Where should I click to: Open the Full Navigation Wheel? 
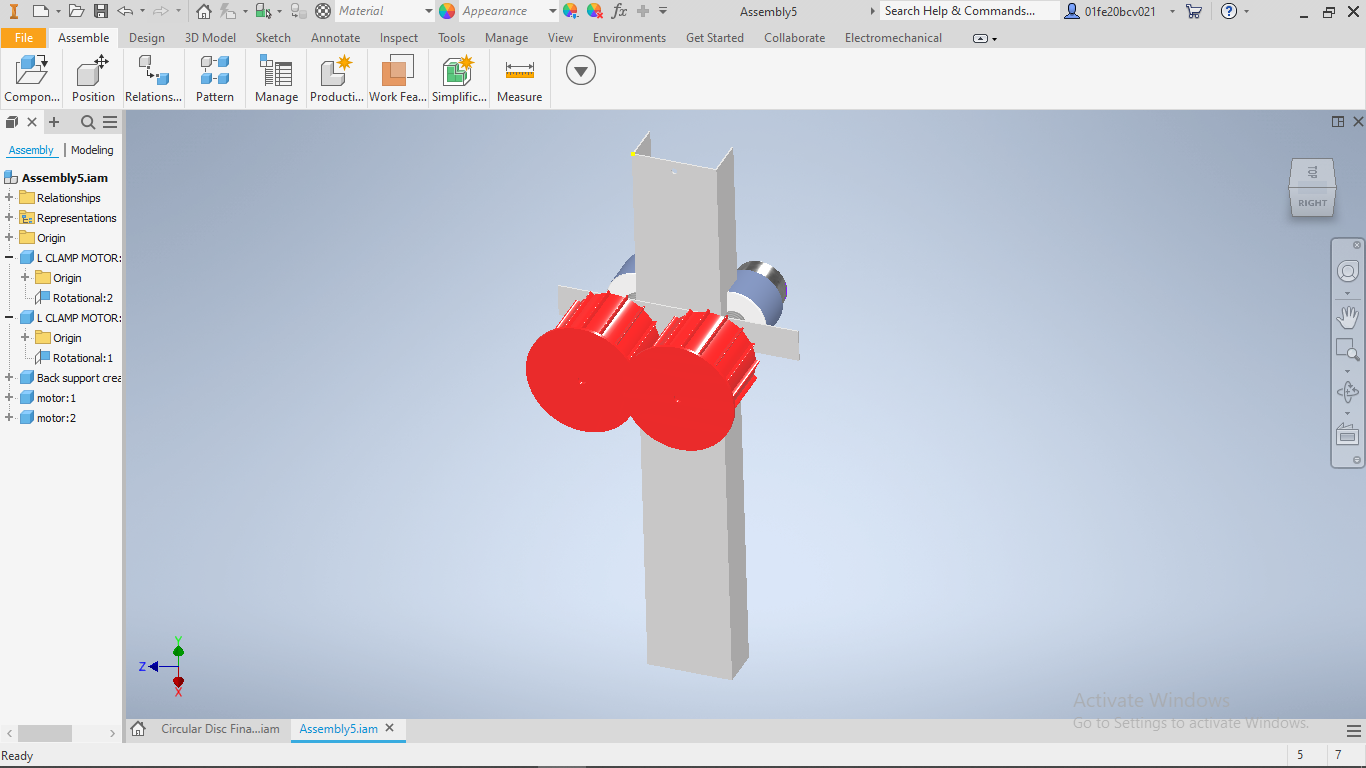pos(1348,271)
